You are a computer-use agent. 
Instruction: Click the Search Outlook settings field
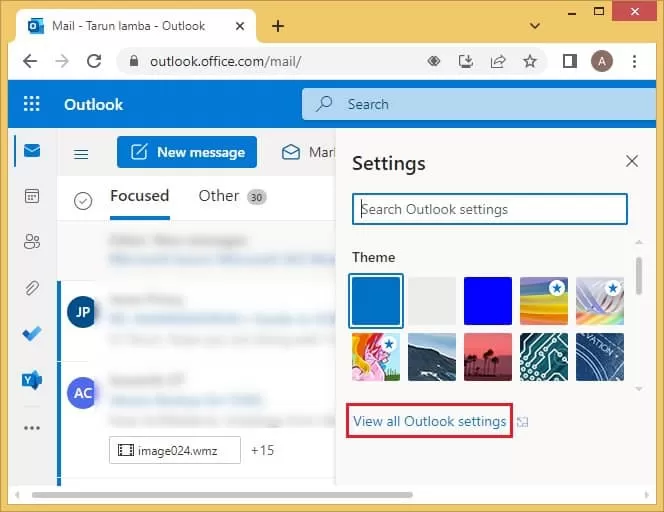coord(490,209)
